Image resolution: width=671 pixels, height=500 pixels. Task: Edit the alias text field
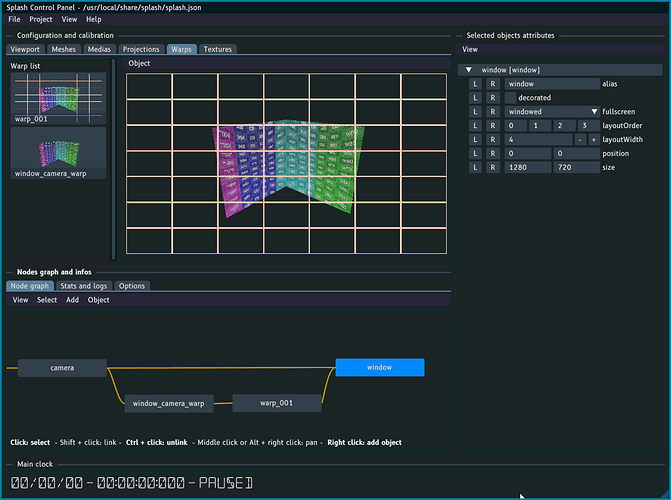552,84
